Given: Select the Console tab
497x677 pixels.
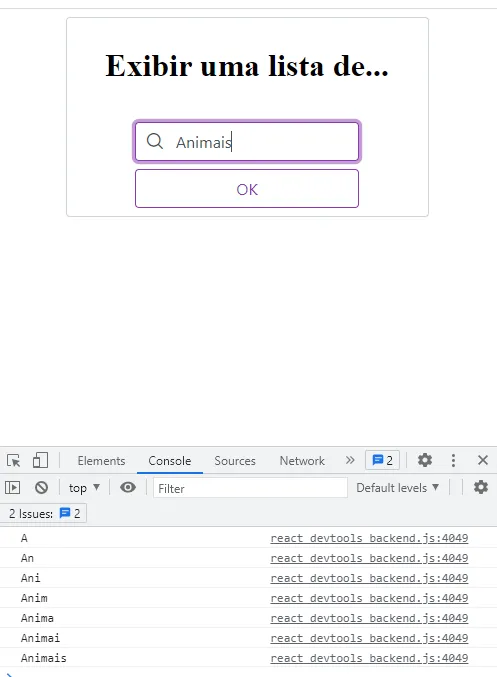Looking at the screenshot, I should (170, 461).
